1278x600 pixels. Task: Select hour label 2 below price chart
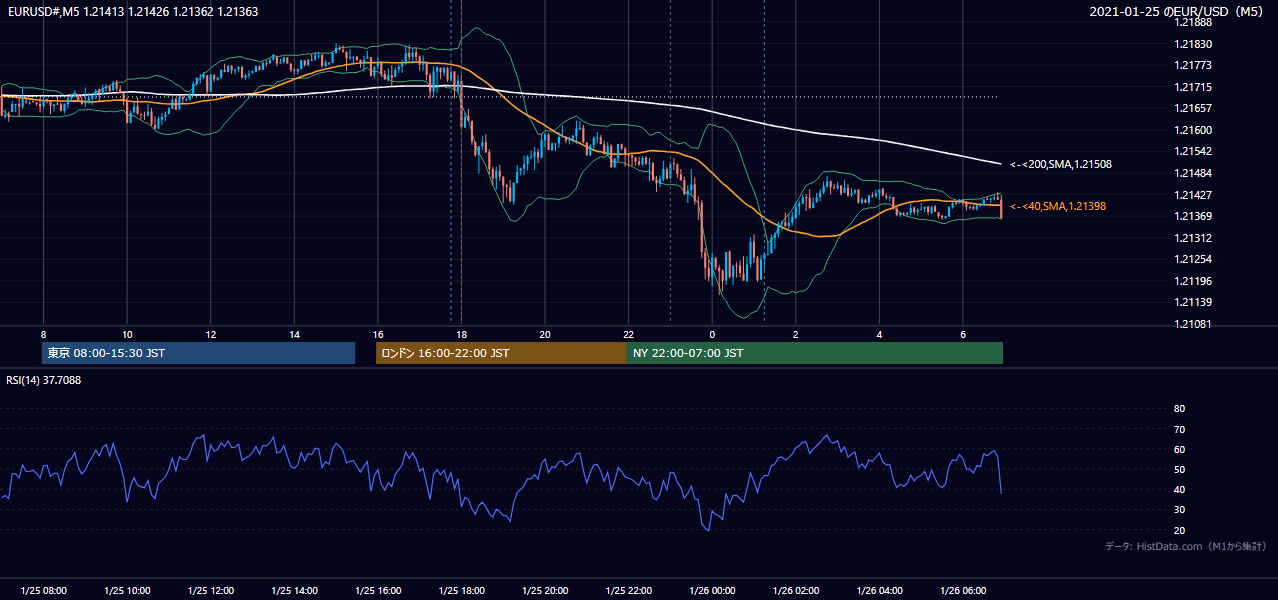click(x=796, y=334)
